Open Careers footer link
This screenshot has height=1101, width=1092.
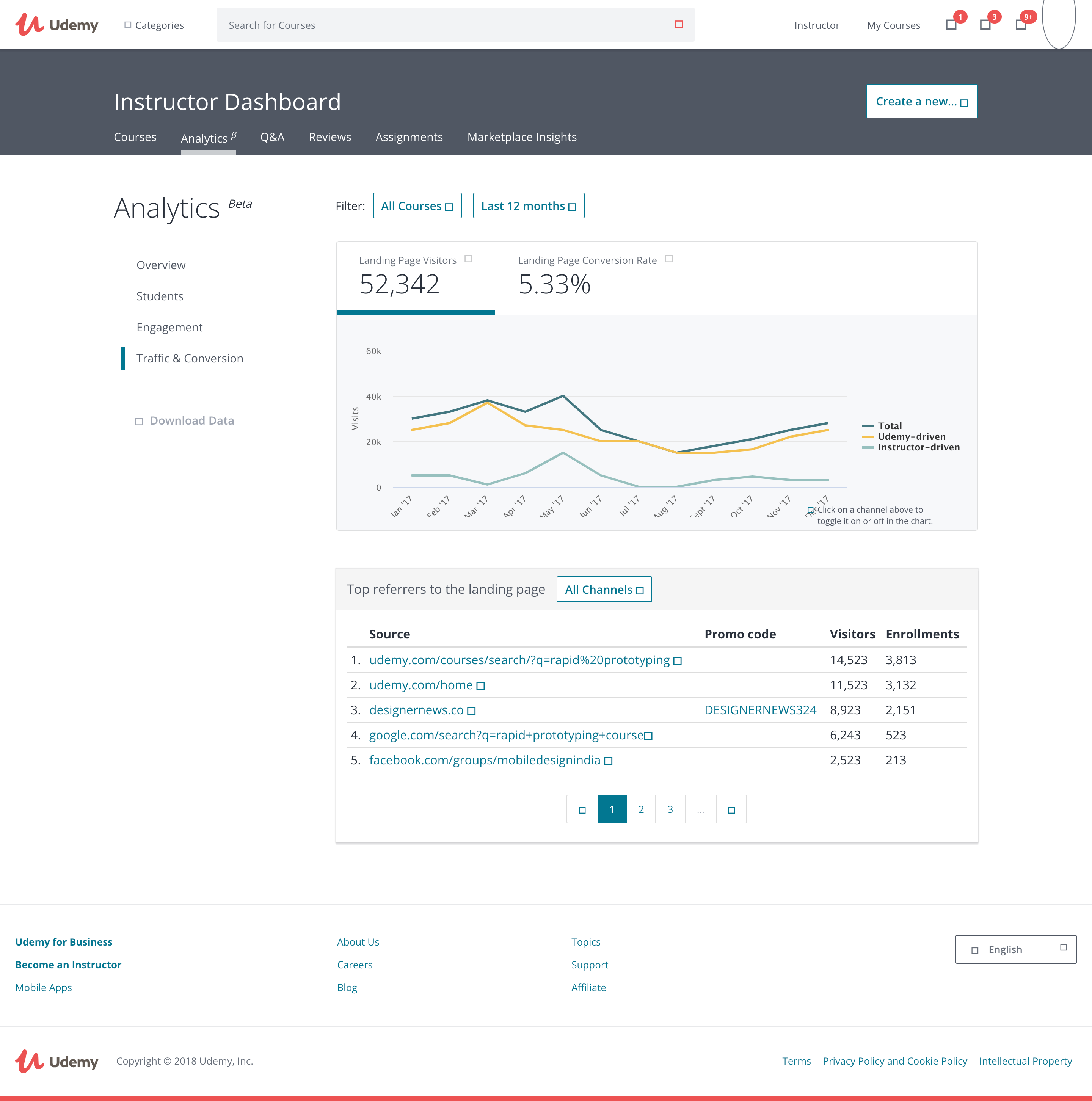pyautogui.click(x=355, y=965)
